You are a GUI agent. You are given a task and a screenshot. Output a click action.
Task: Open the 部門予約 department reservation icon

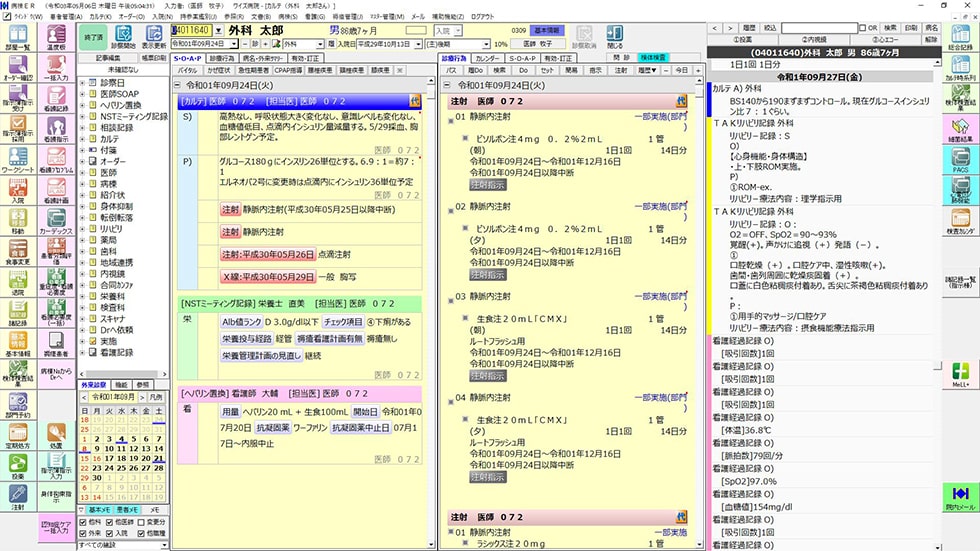(18, 404)
